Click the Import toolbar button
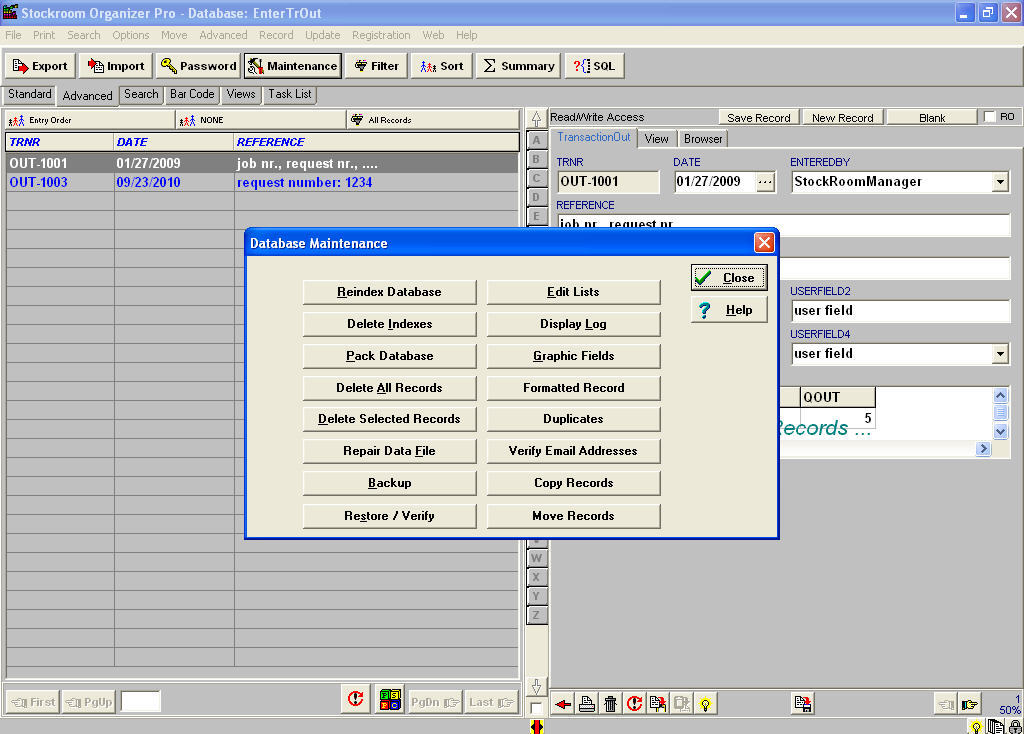This screenshot has width=1024, height=734. (116, 66)
